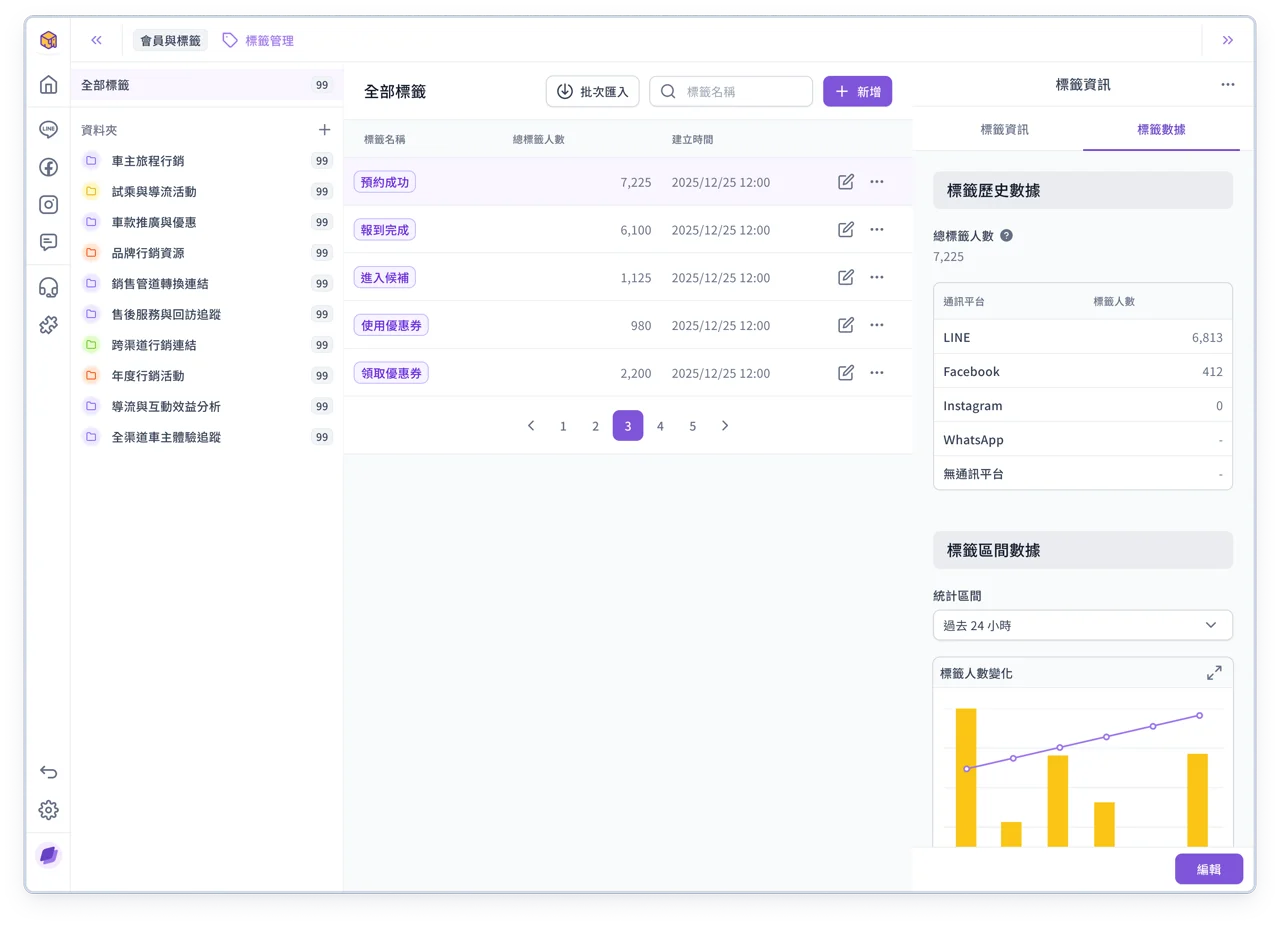The image size is (1280, 926).
Task: Open the 試乘與導流活動 folder
Action: click(207, 191)
